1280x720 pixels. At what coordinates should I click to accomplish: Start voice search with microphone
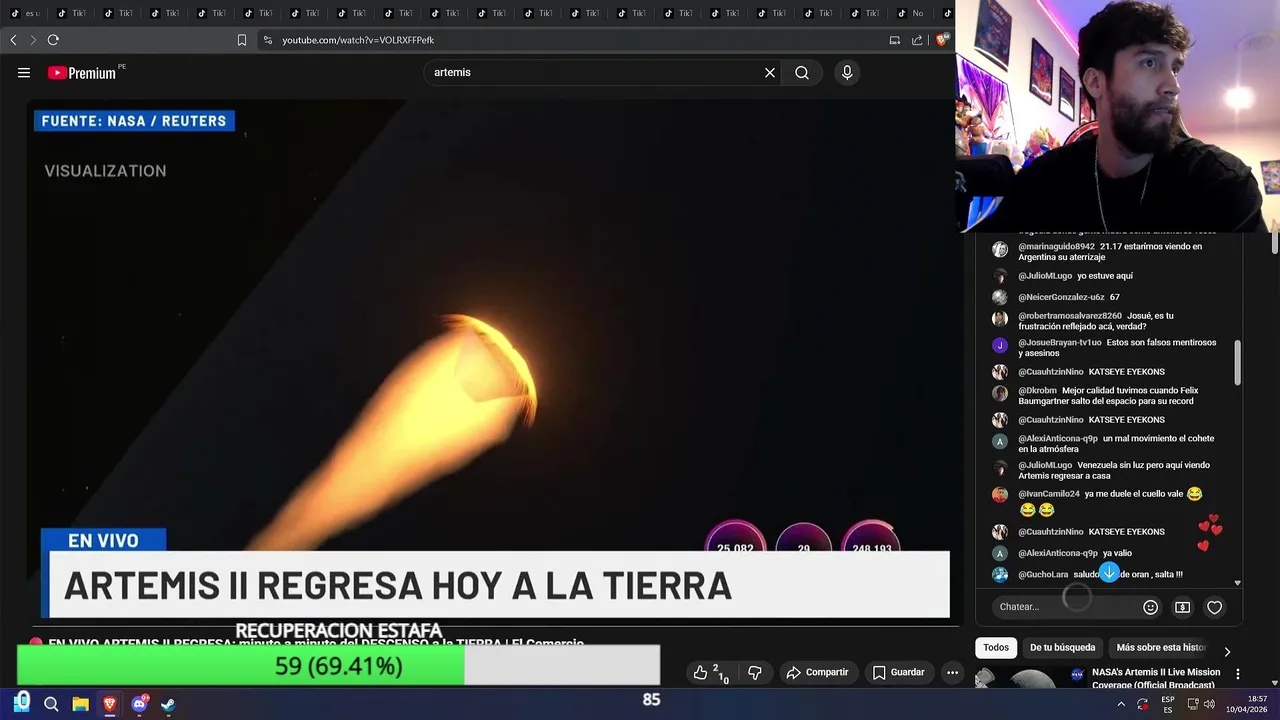tap(847, 72)
